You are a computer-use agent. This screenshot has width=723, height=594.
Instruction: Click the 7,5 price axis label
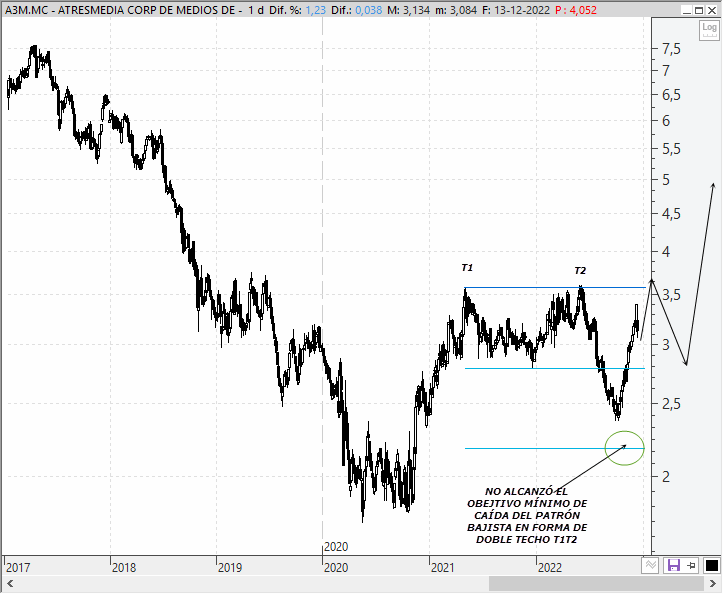(x=671, y=49)
